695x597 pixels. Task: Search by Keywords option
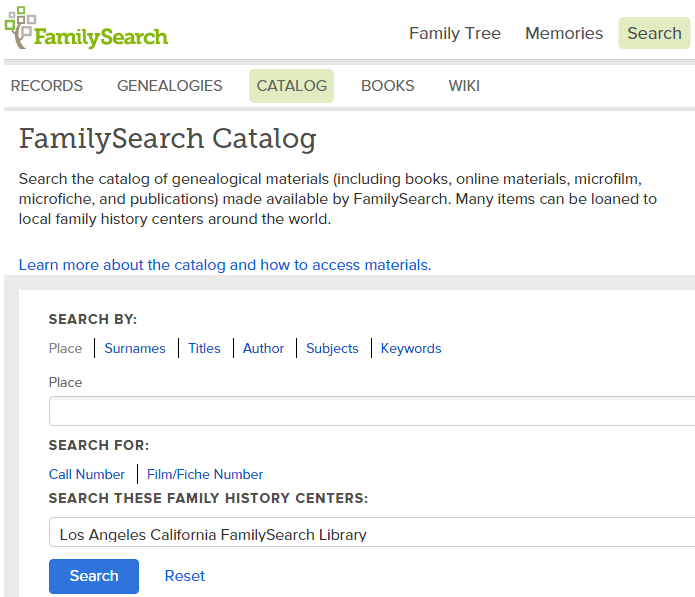(411, 348)
